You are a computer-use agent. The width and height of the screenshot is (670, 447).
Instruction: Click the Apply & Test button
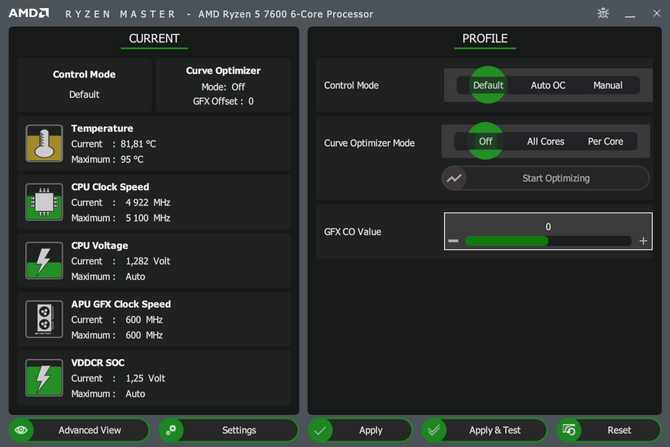[484, 430]
